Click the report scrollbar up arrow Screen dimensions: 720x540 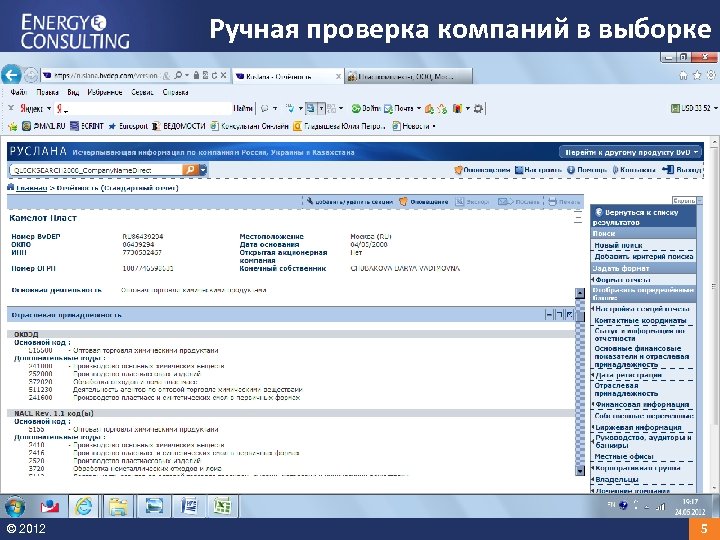(x=580, y=293)
